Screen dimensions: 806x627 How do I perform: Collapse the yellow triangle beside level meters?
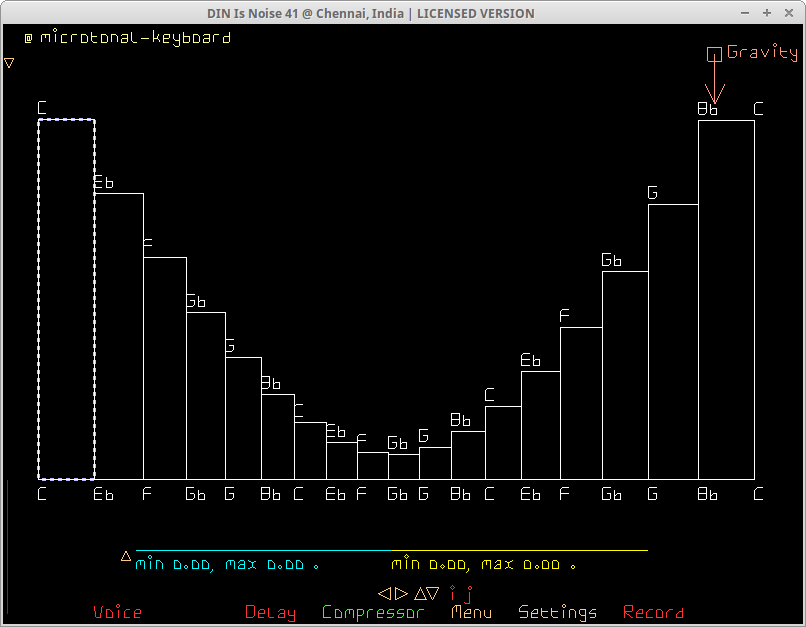[x=126, y=556]
